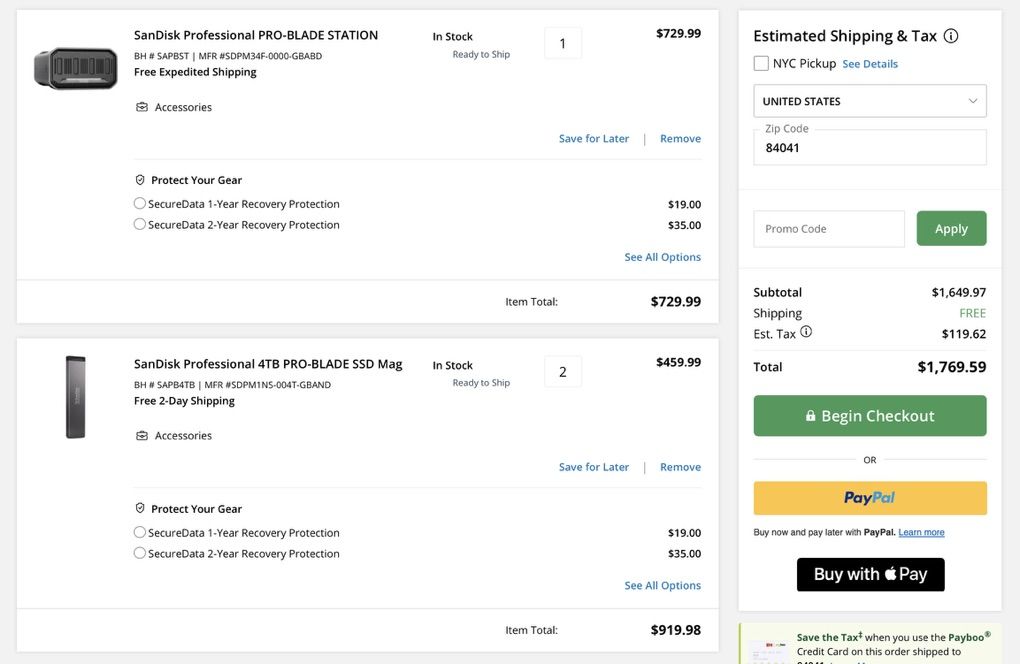Screen dimensions: 1020x664
Task: See All Options for PRO-BLADE STATION protection
Action: (662, 257)
